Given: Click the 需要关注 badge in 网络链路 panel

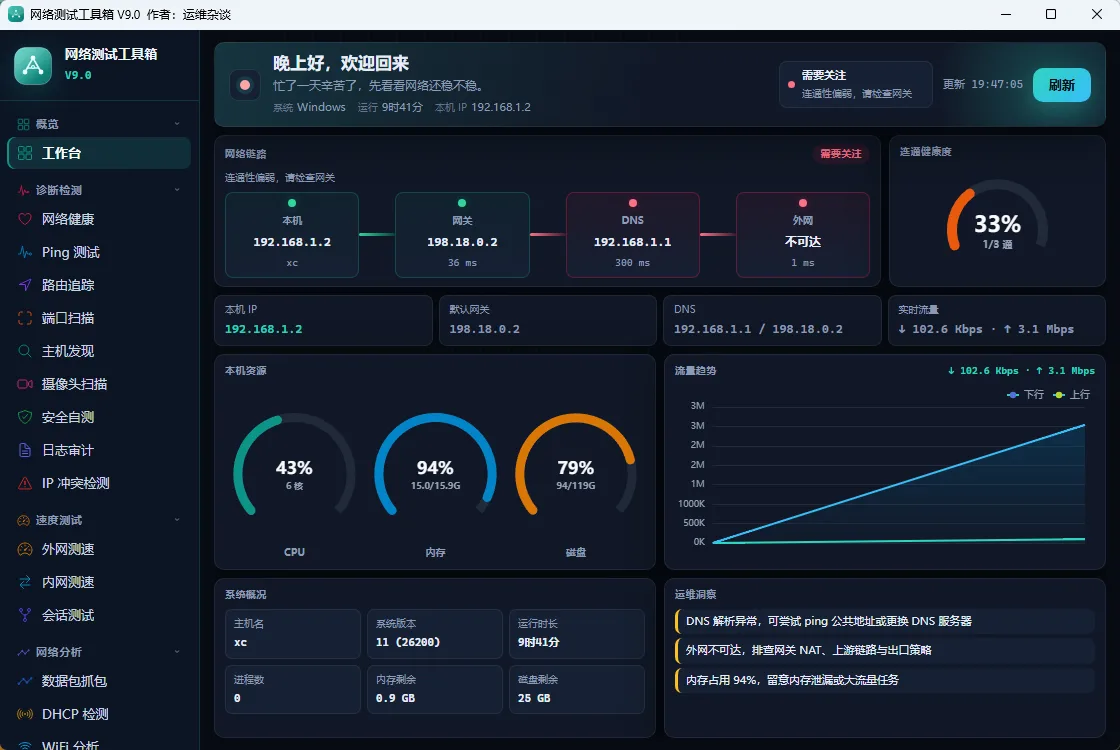Looking at the screenshot, I should 841,154.
